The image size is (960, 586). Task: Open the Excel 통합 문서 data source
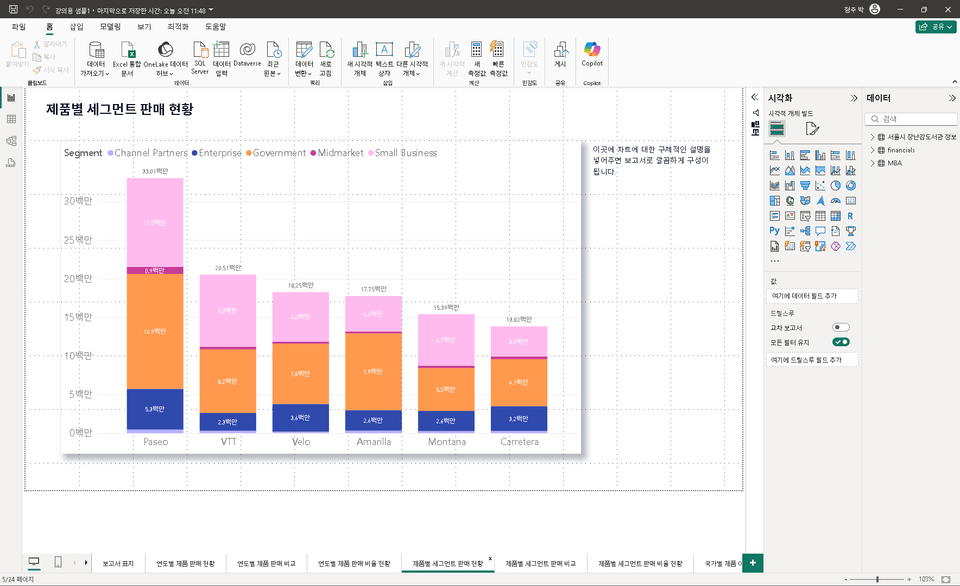click(x=127, y=59)
